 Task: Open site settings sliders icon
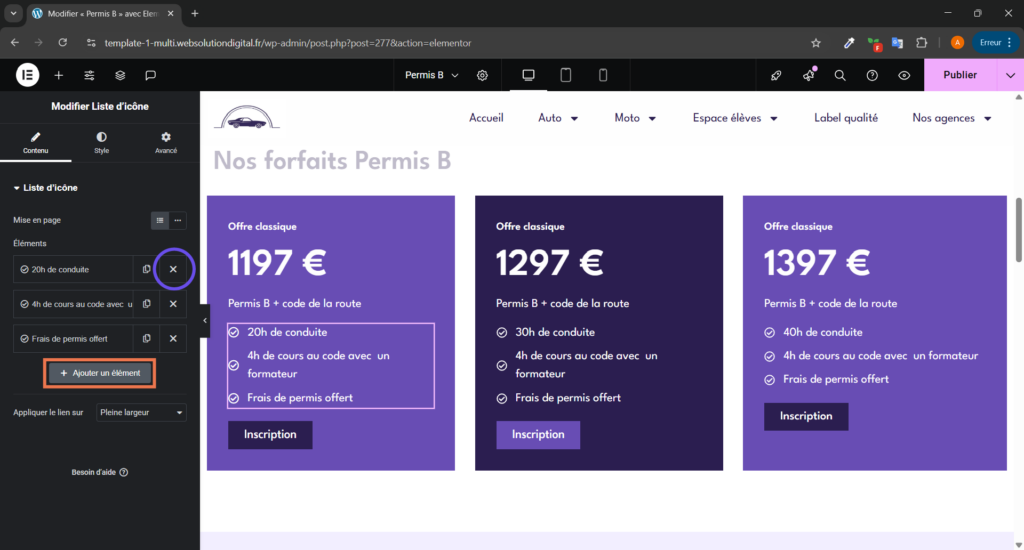[x=89, y=75]
